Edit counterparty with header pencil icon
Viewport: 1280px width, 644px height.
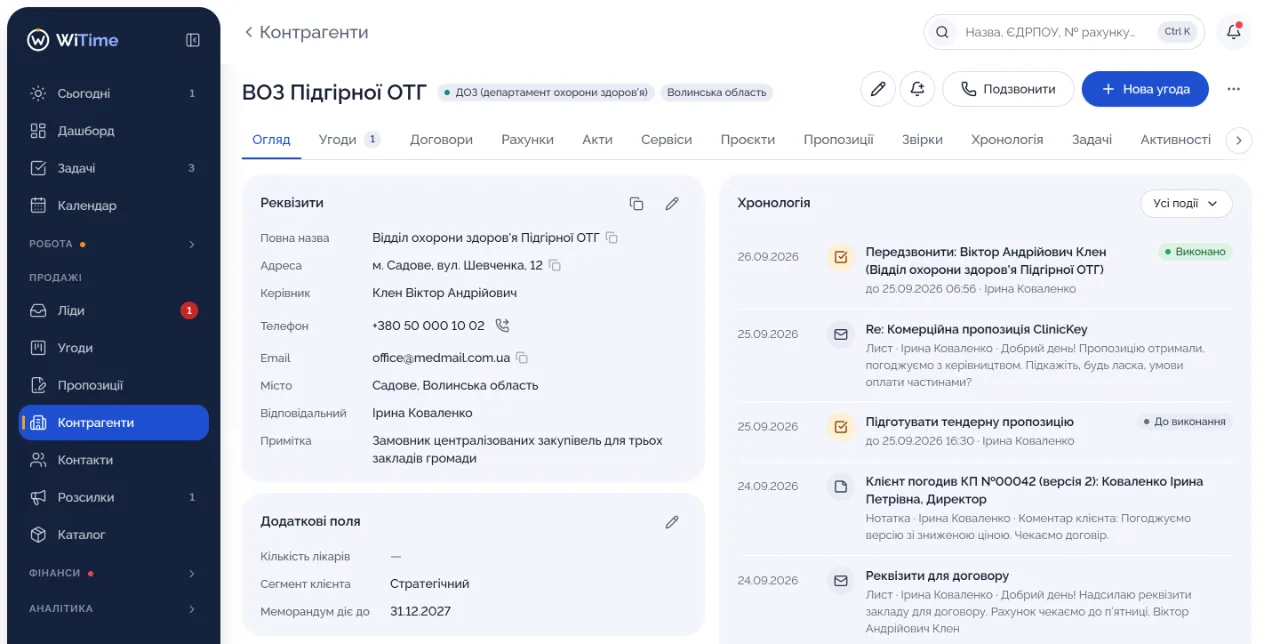878,89
